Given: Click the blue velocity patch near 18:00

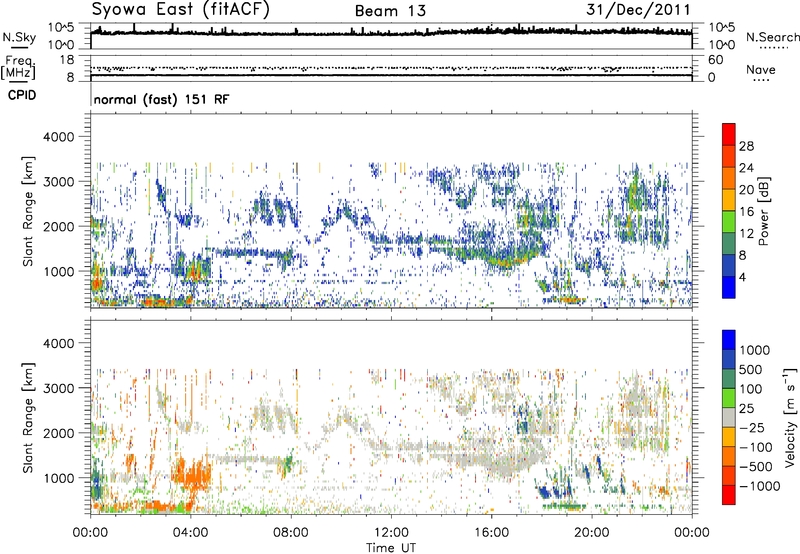Looking at the screenshot, I should (x=545, y=492).
